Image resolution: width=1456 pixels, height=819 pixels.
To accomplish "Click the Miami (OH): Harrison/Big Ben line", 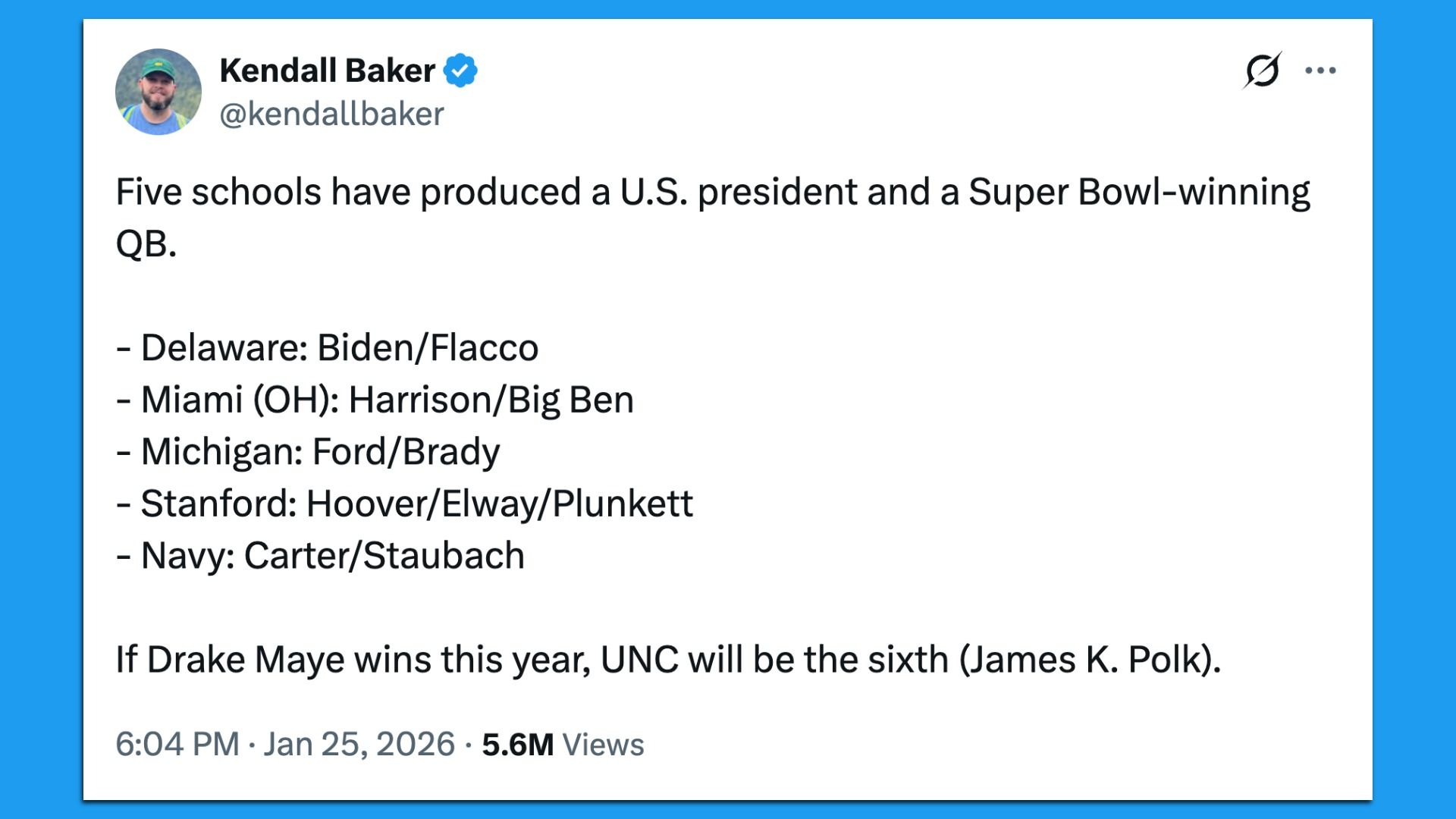I will pyautogui.click(x=375, y=400).
